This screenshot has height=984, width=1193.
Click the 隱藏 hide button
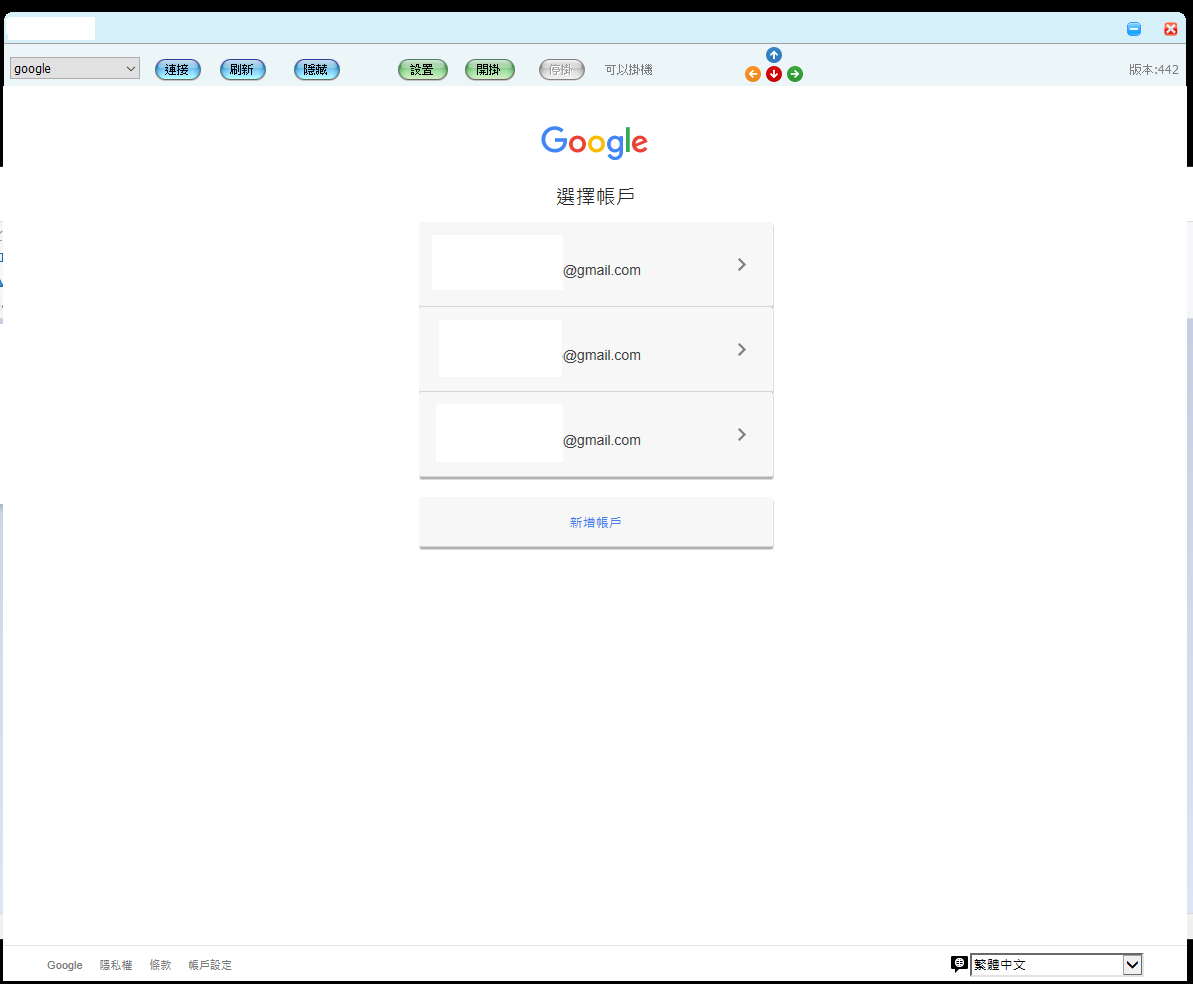tap(317, 69)
